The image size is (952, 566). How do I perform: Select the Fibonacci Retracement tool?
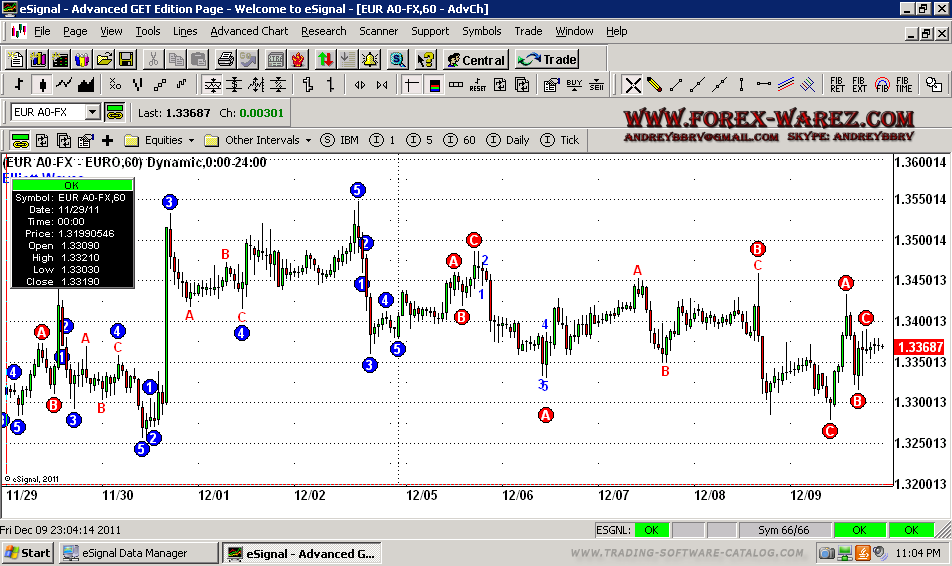click(x=838, y=84)
